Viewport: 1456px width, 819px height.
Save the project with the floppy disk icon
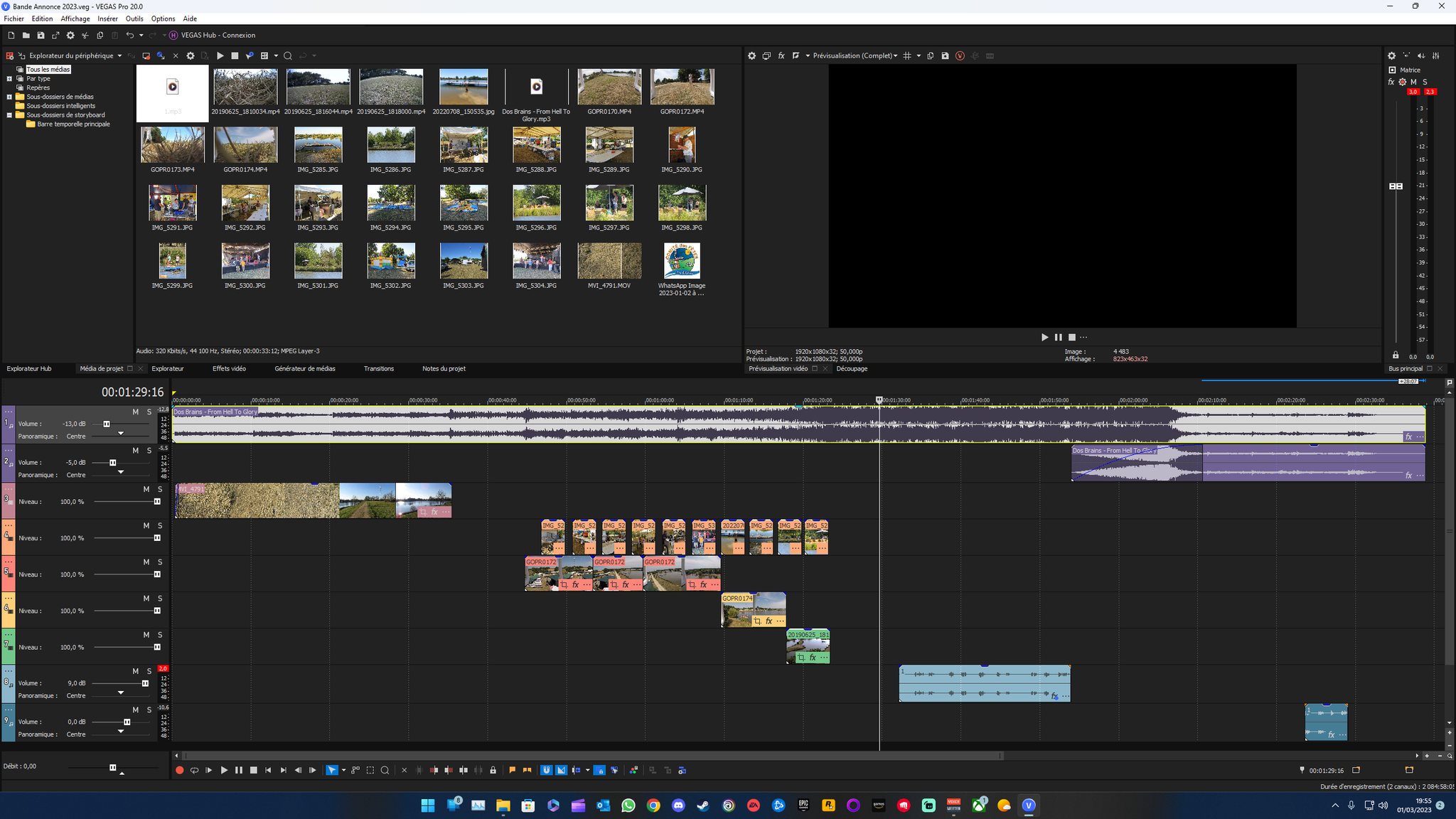click(x=41, y=35)
